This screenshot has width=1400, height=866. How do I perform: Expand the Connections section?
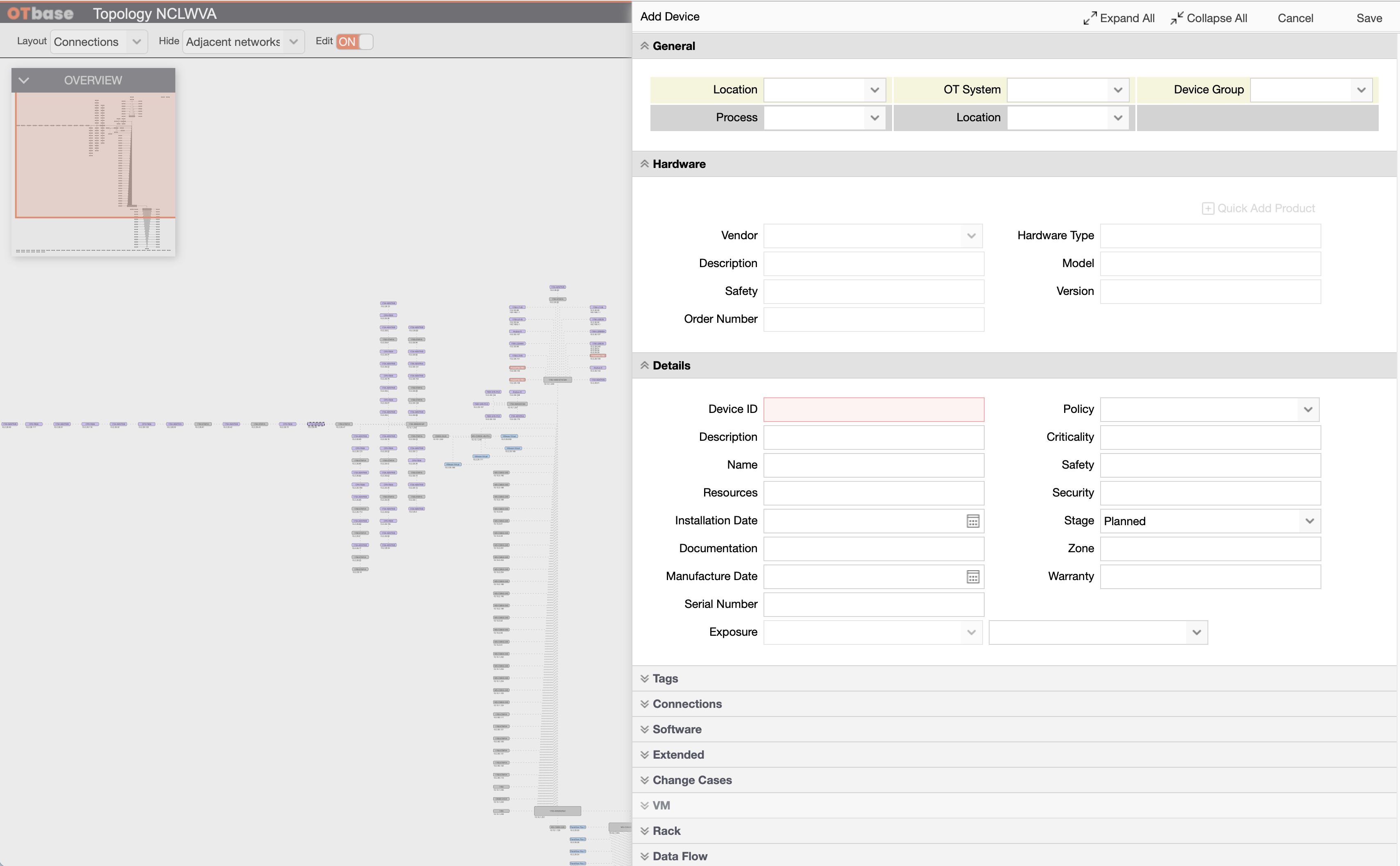click(x=1014, y=704)
